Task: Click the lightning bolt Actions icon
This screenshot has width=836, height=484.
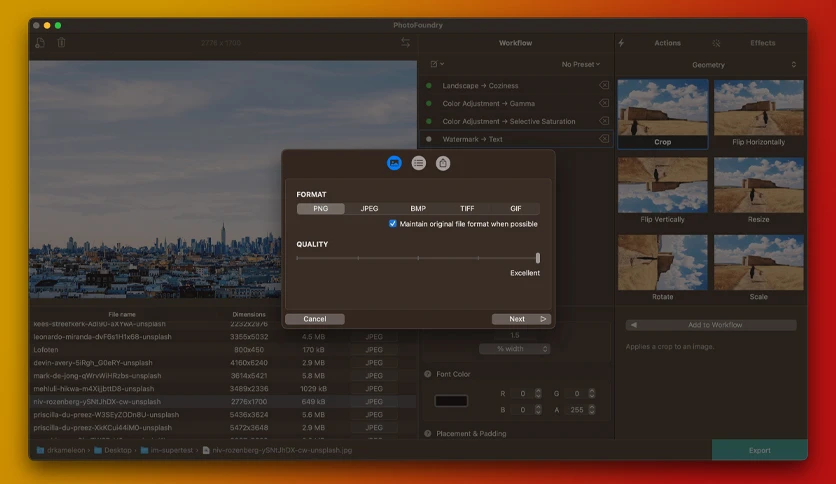Action: pyautogui.click(x=622, y=43)
